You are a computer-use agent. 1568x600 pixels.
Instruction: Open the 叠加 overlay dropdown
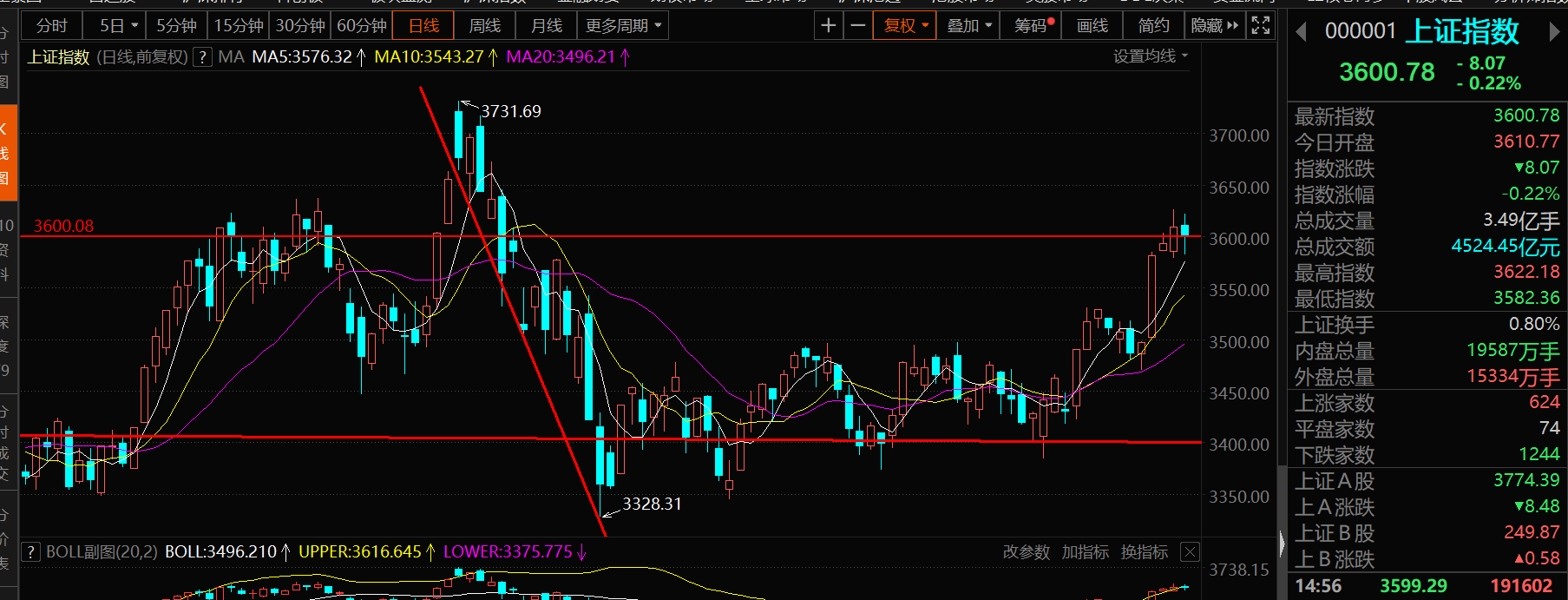click(969, 26)
